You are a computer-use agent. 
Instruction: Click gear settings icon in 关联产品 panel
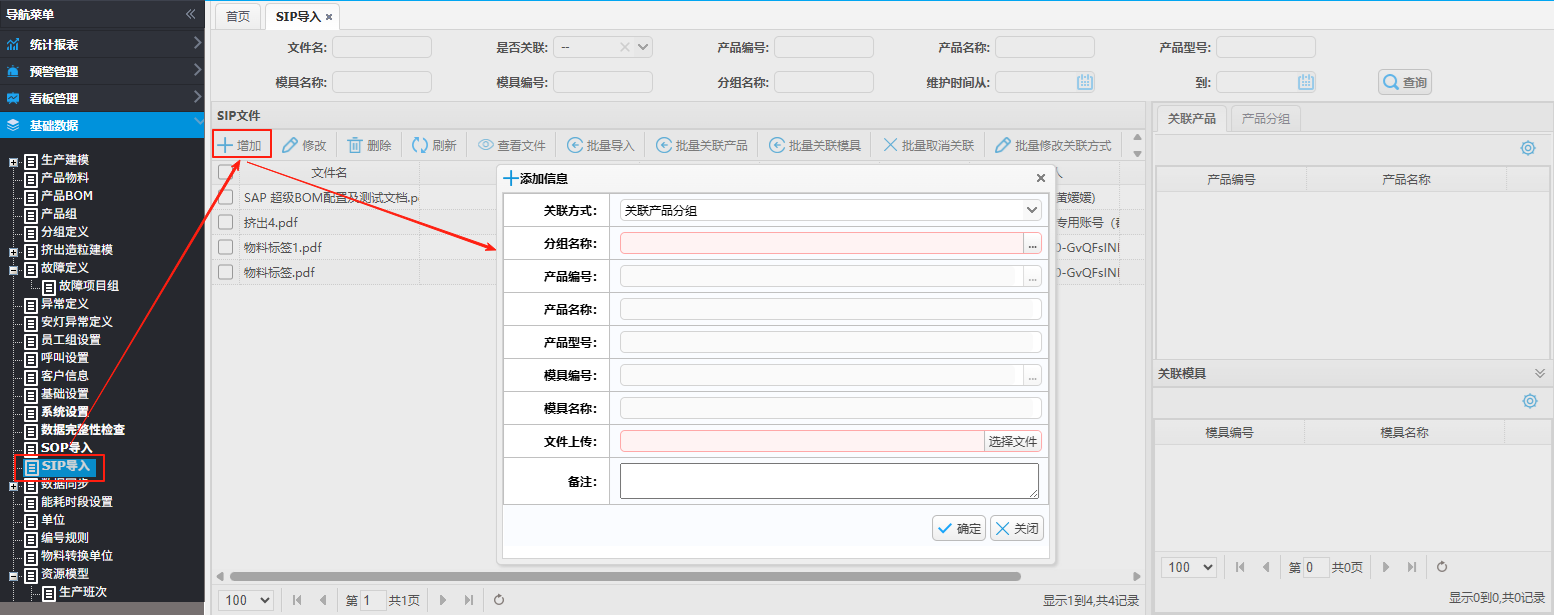pyautogui.click(x=1527, y=148)
